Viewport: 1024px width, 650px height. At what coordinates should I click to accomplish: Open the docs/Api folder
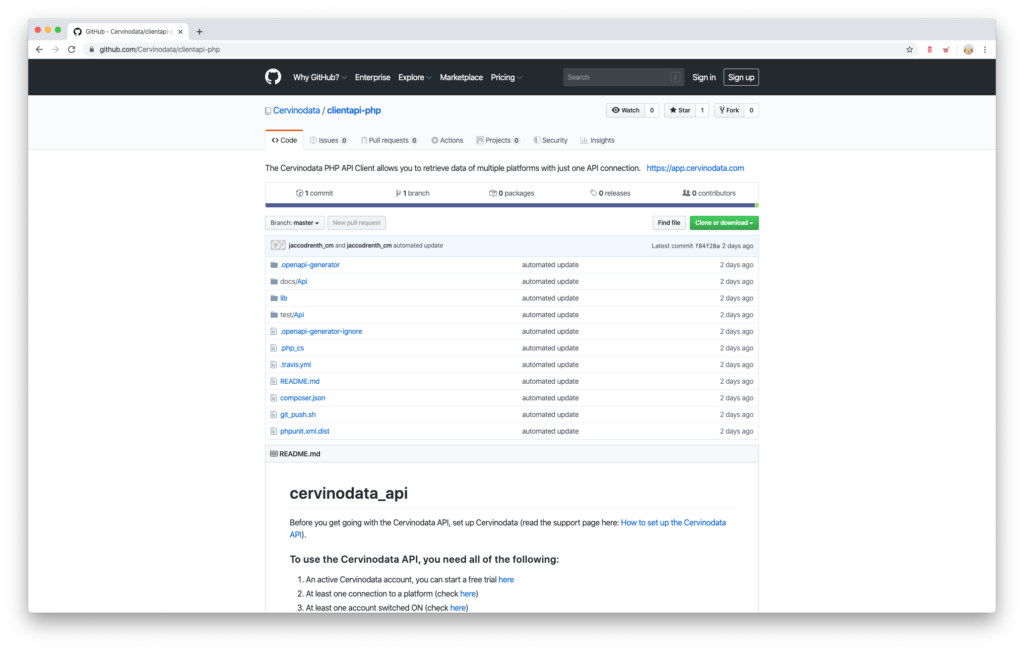pos(293,282)
